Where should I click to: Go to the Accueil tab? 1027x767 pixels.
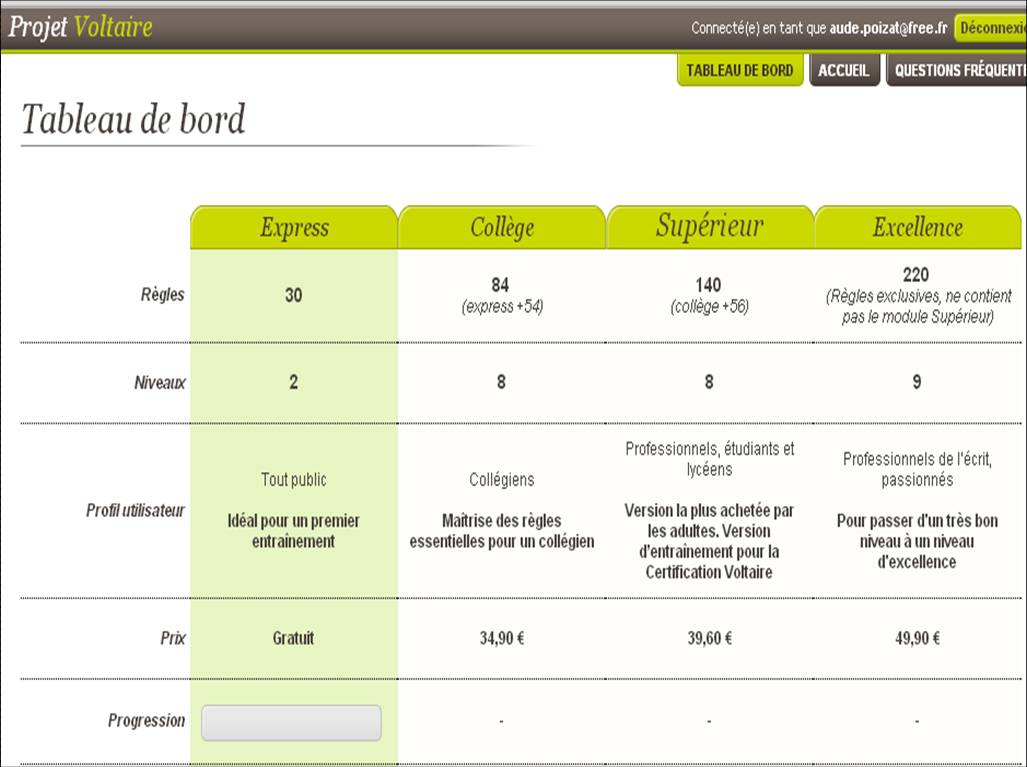(844, 70)
